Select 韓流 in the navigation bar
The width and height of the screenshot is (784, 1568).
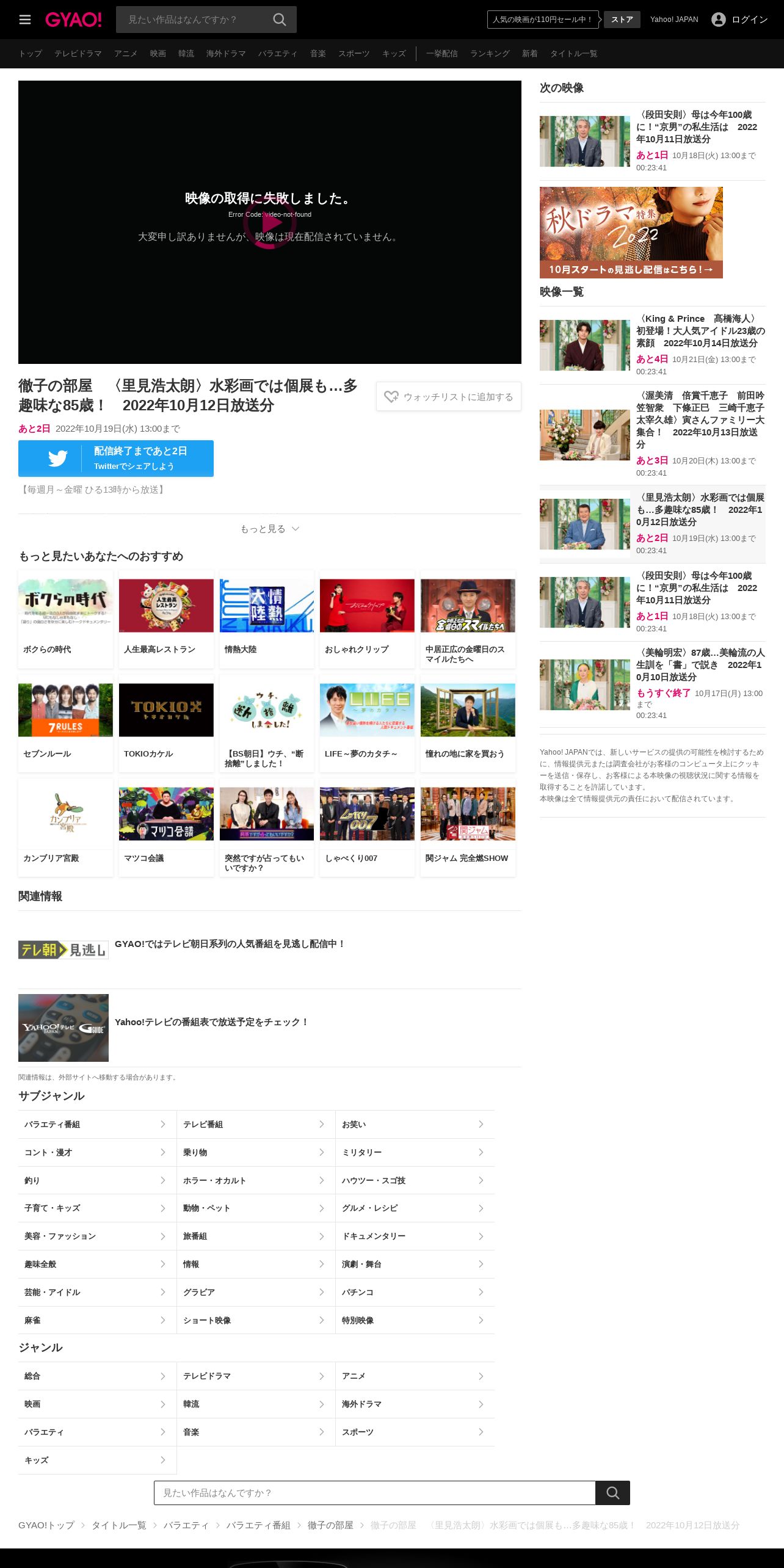(x=186, y=54)
